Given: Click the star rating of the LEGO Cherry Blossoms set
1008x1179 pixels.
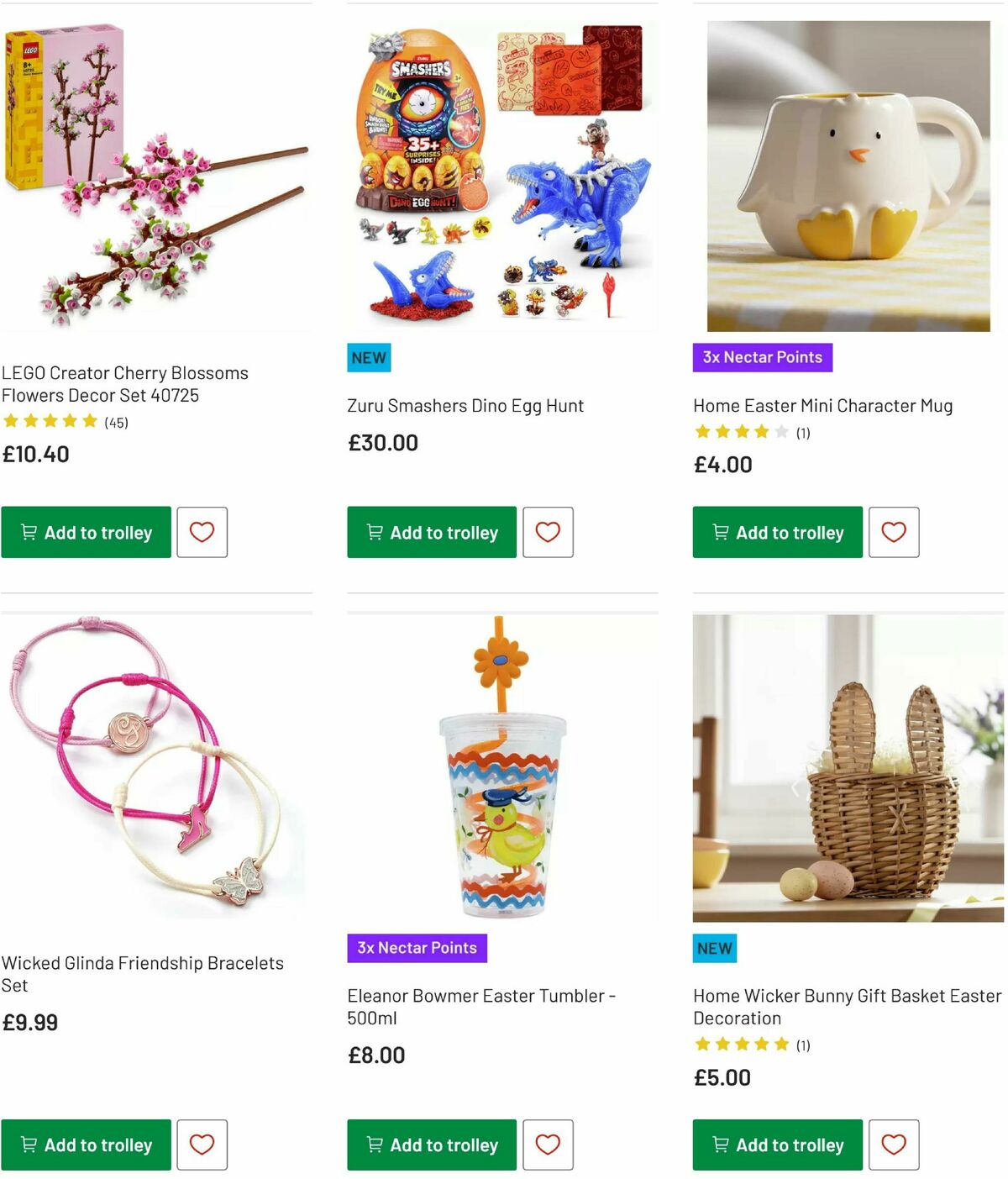Looking at the screenshot, I should click(x=50, y=421).
